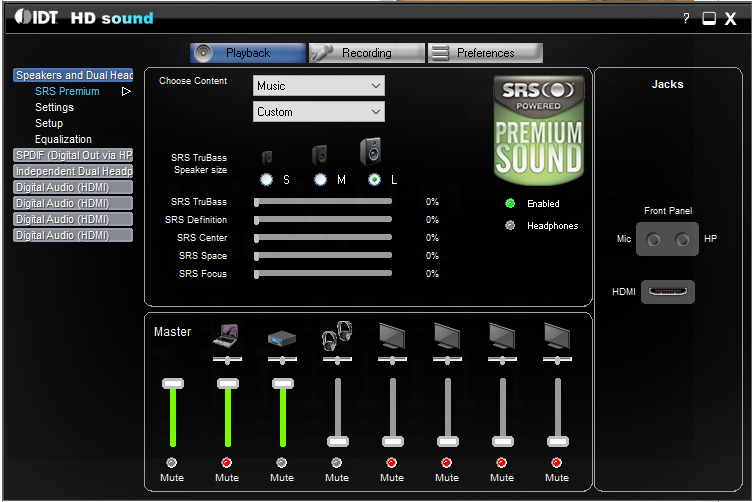
Task: Click the arrow next to SRS Premium
Action: (x=126, y=91)
